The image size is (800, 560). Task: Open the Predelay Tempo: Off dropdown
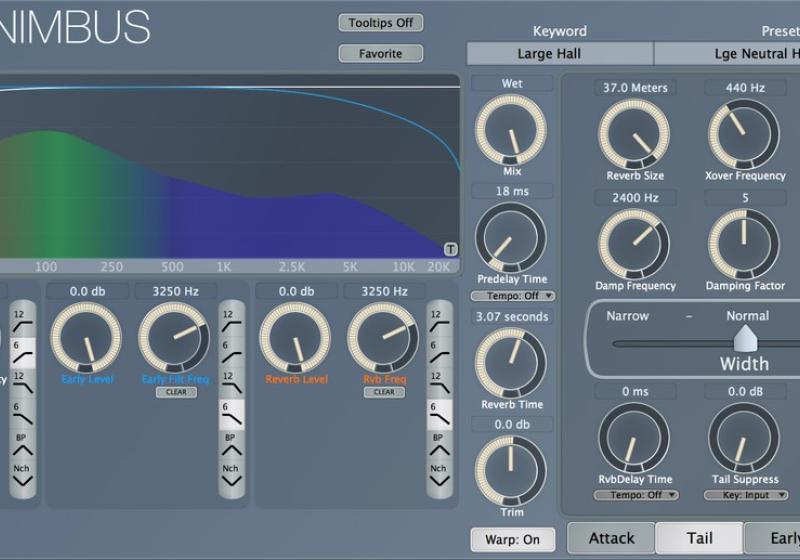click(x=512, y=296)
